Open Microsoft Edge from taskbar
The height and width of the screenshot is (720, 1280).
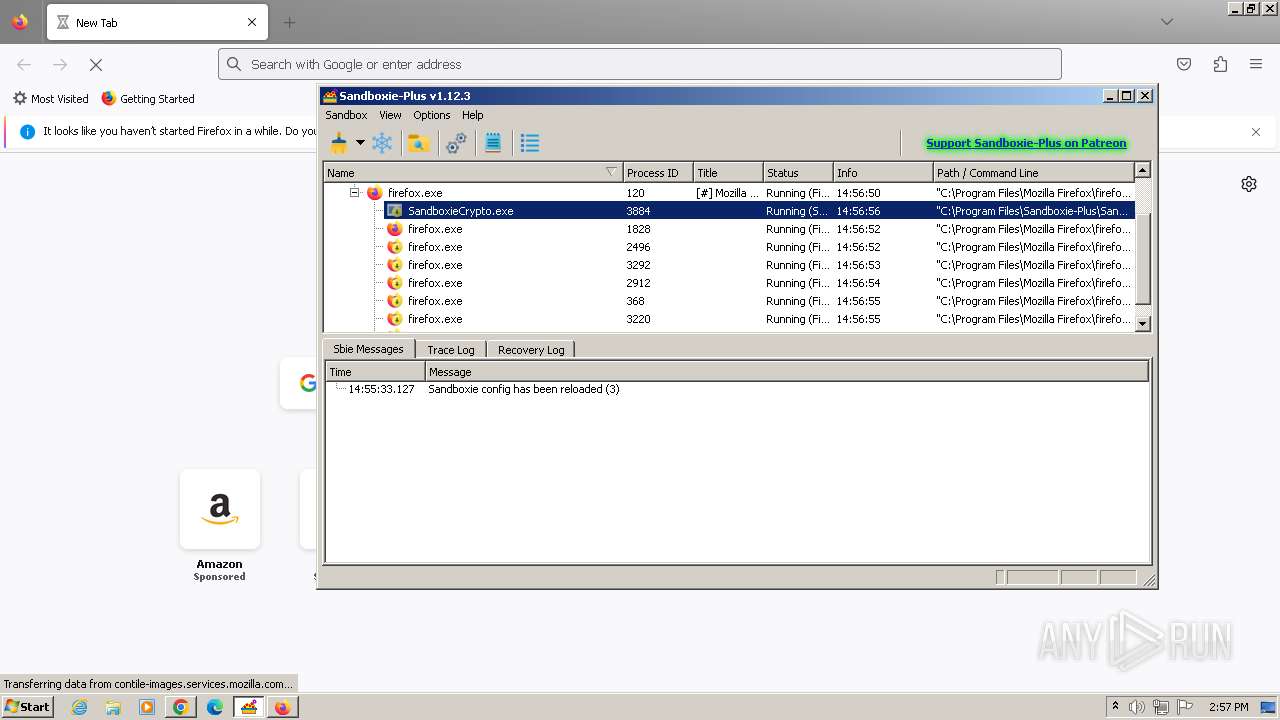pyautogui.click(x=215, y=707)
